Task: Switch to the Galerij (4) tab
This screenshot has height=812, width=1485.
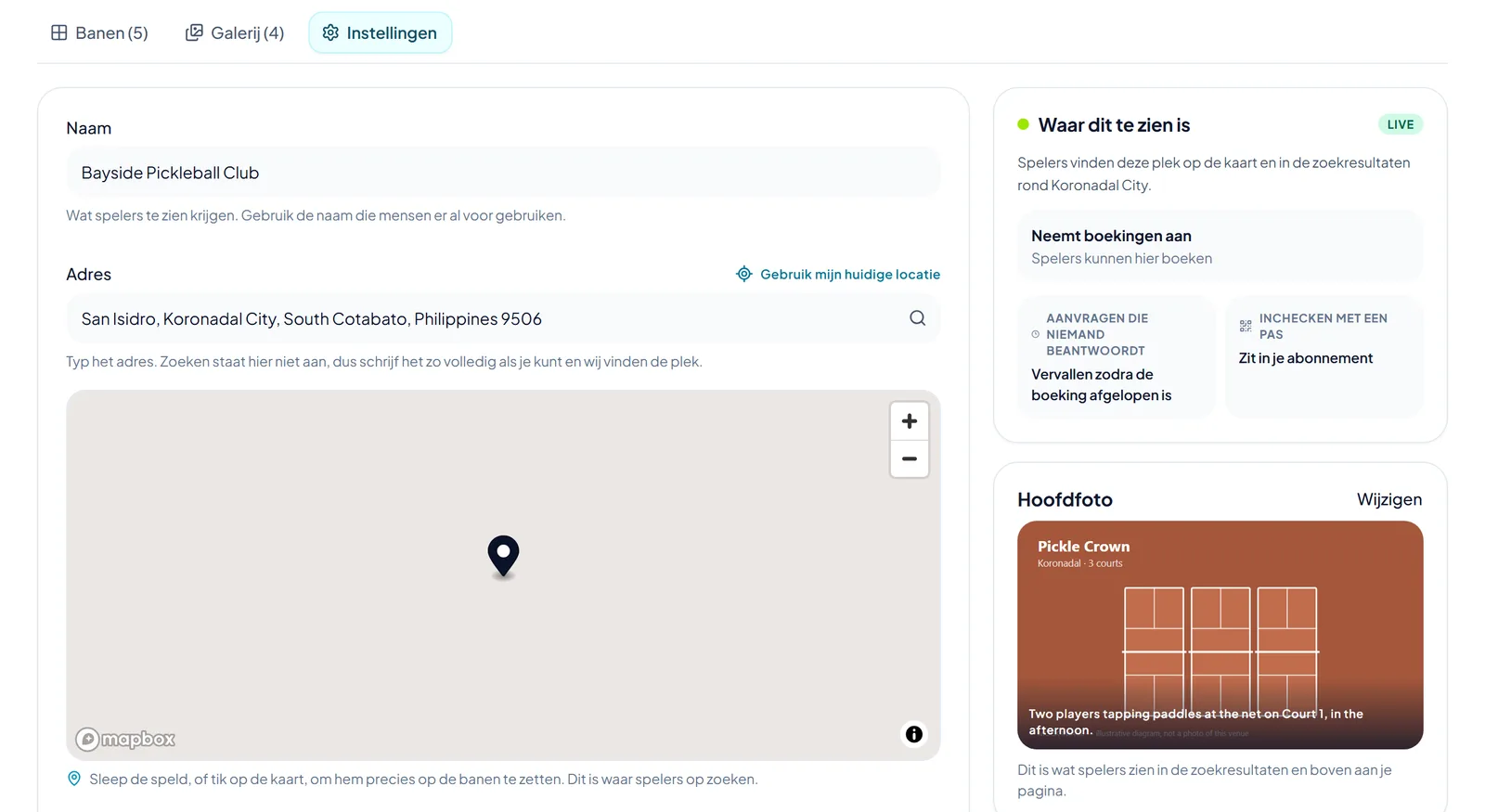Action: tap(235, 32)
